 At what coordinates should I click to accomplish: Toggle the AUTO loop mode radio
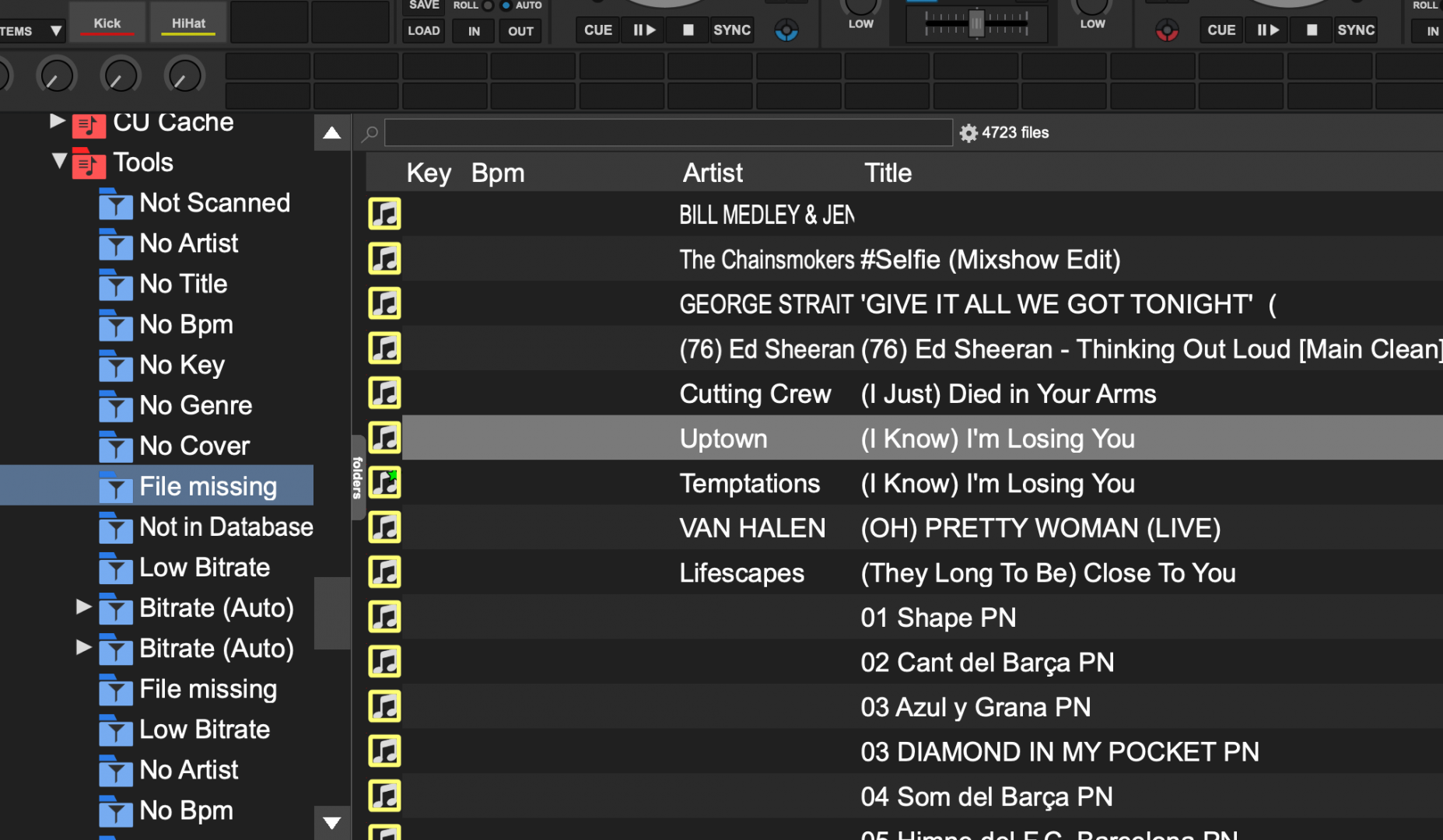[506, 5]
